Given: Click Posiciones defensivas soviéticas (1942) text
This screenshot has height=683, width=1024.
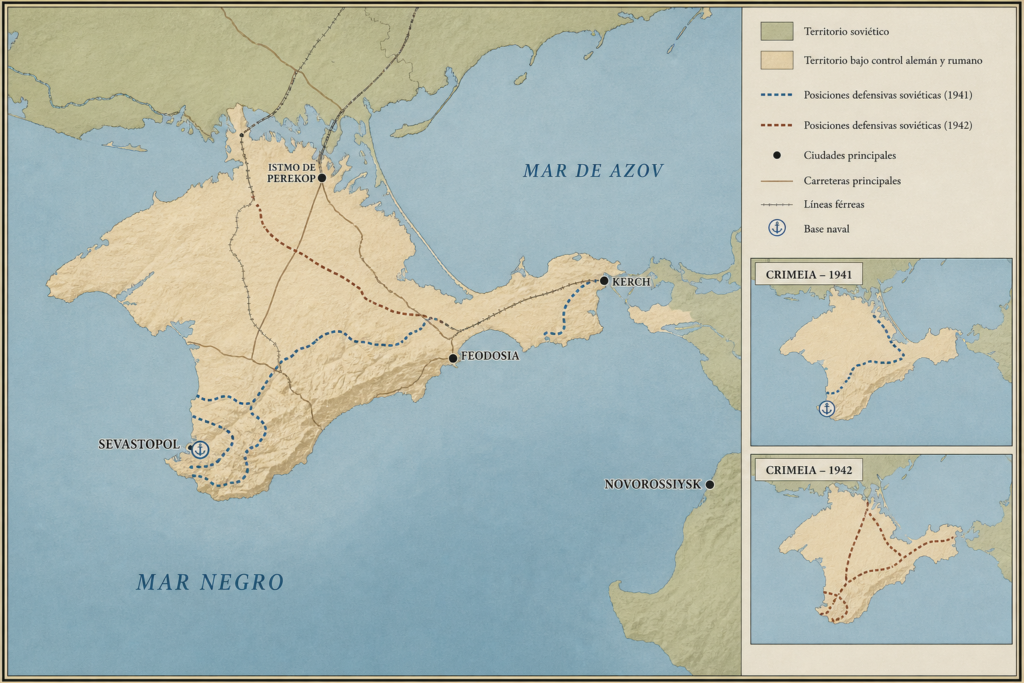Looking at the screenshot, I should point(888,125).
